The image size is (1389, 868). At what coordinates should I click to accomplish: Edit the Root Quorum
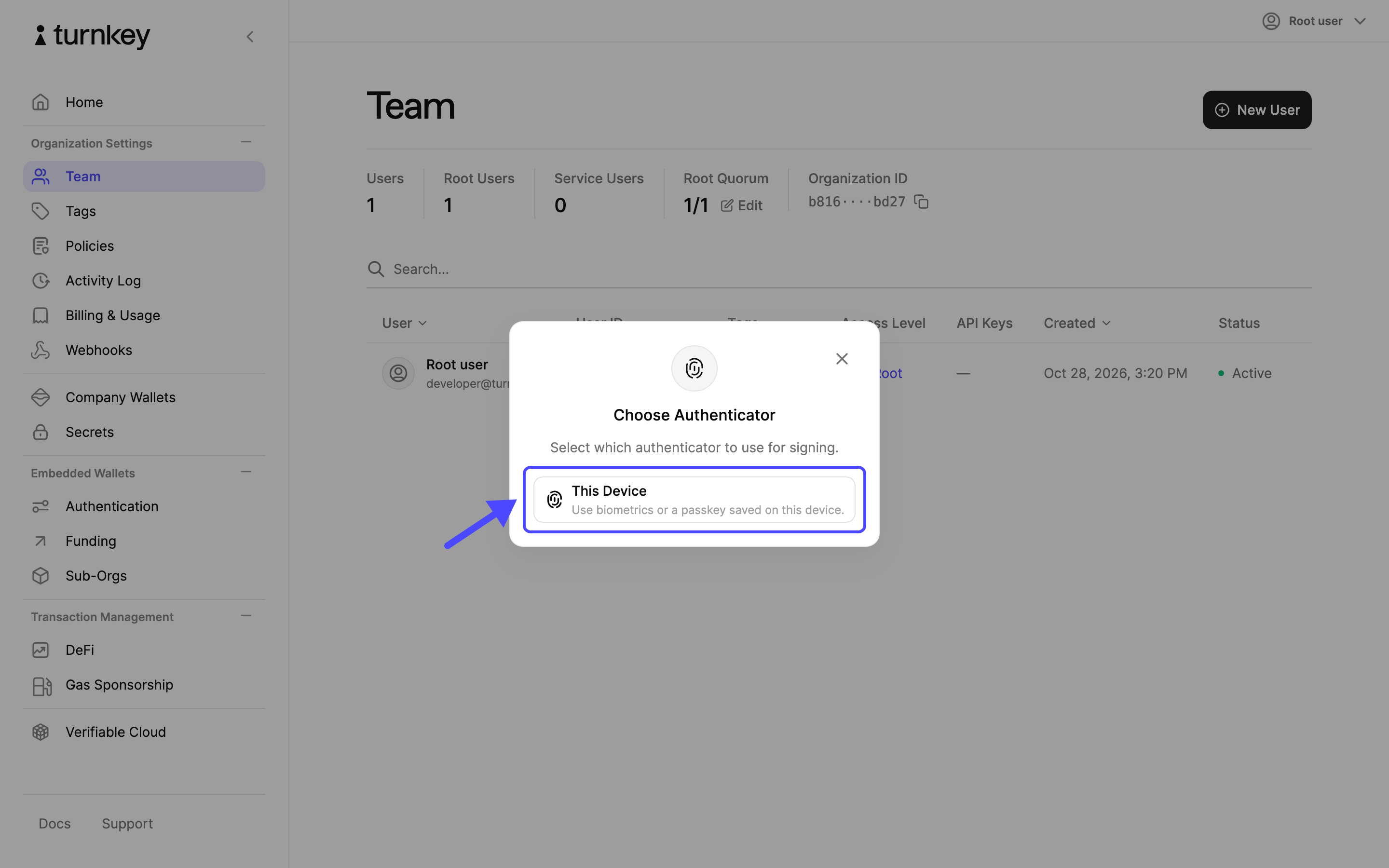coord(742,205)
